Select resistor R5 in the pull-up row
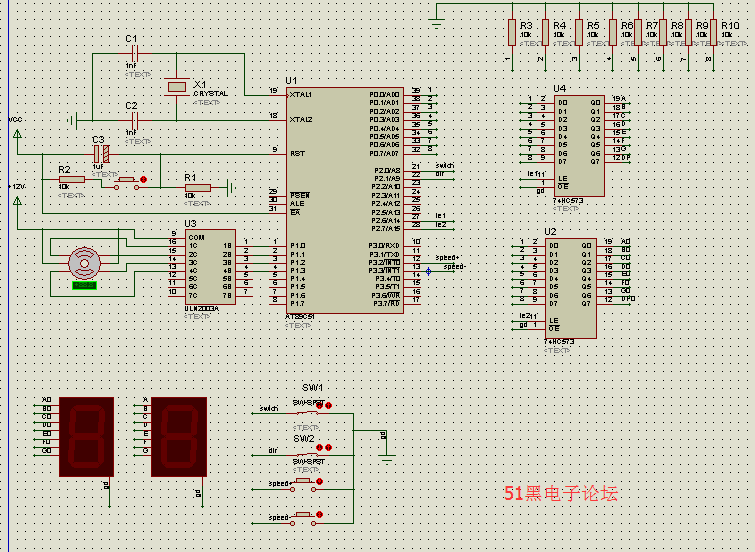The height and width of the screenshot is (552, 755). (579, 32)
